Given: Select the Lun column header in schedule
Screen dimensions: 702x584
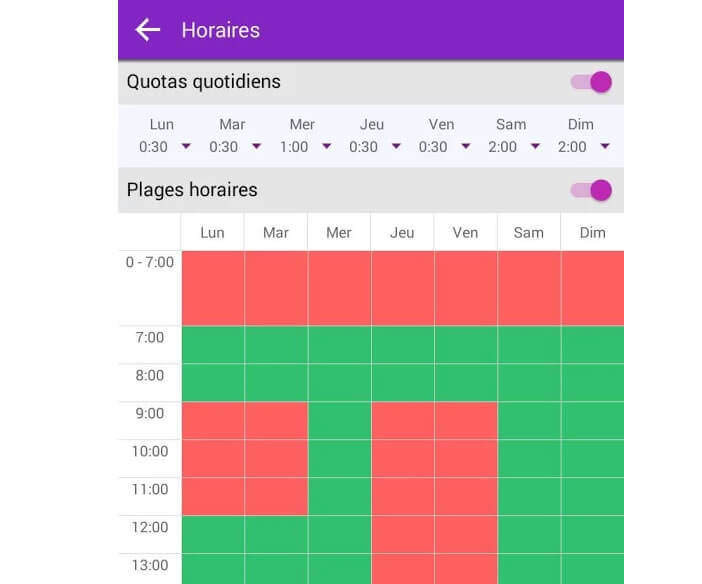Looking at the screenshot, I should click(x=212, y=232).
